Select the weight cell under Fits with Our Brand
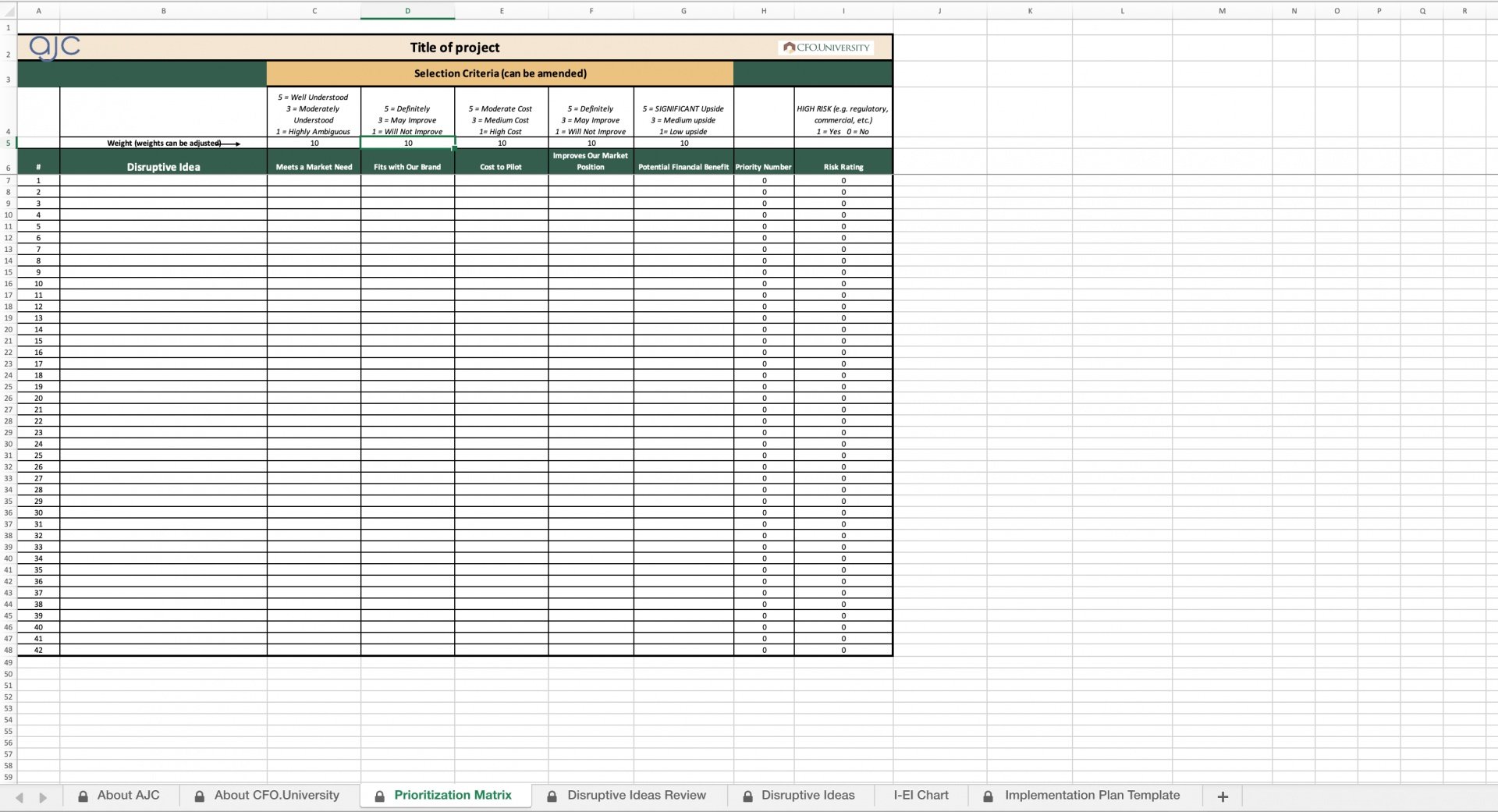 tap(408, 143)
